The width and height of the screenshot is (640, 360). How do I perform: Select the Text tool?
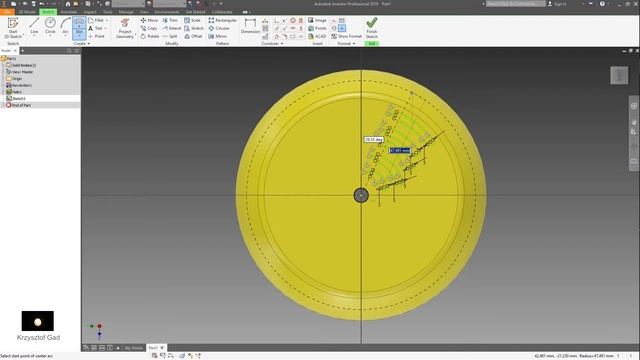click(x=95, y=28)
